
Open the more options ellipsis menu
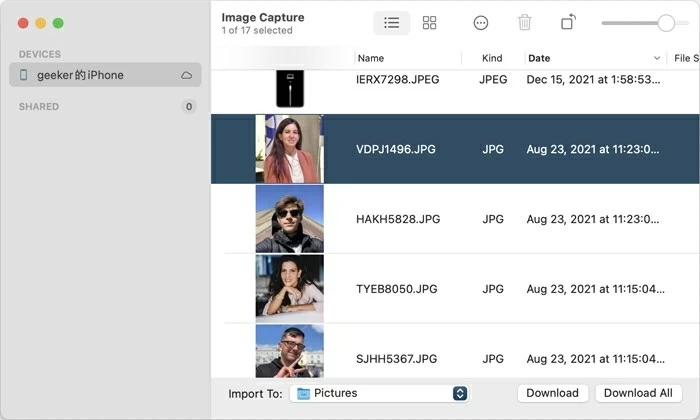click(481, 23)
